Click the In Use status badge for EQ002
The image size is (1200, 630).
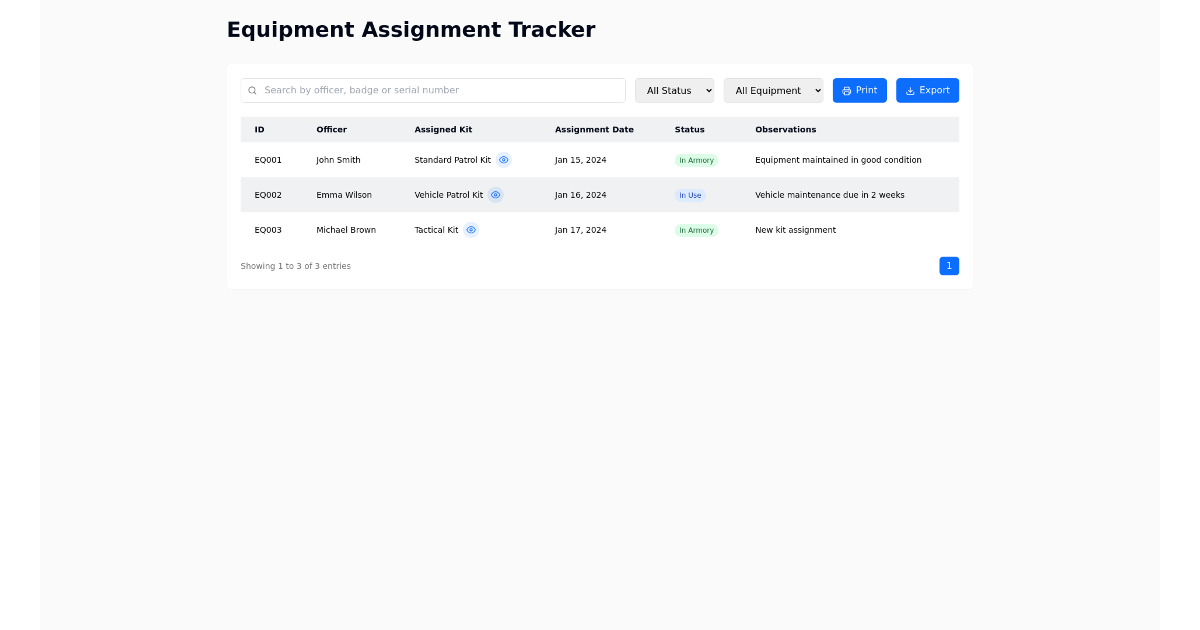[691, 195]
